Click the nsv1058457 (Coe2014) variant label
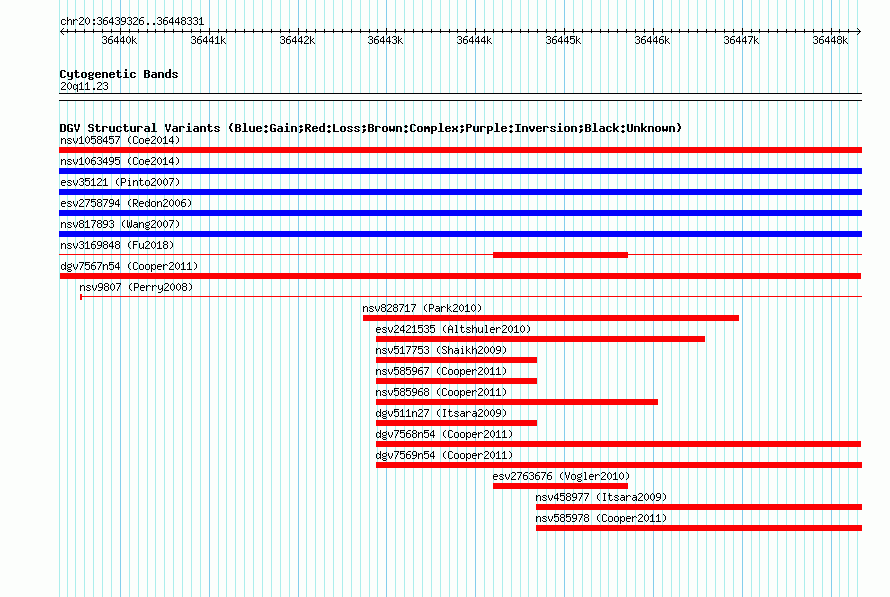890x597 pixels. tap(120, 140)
